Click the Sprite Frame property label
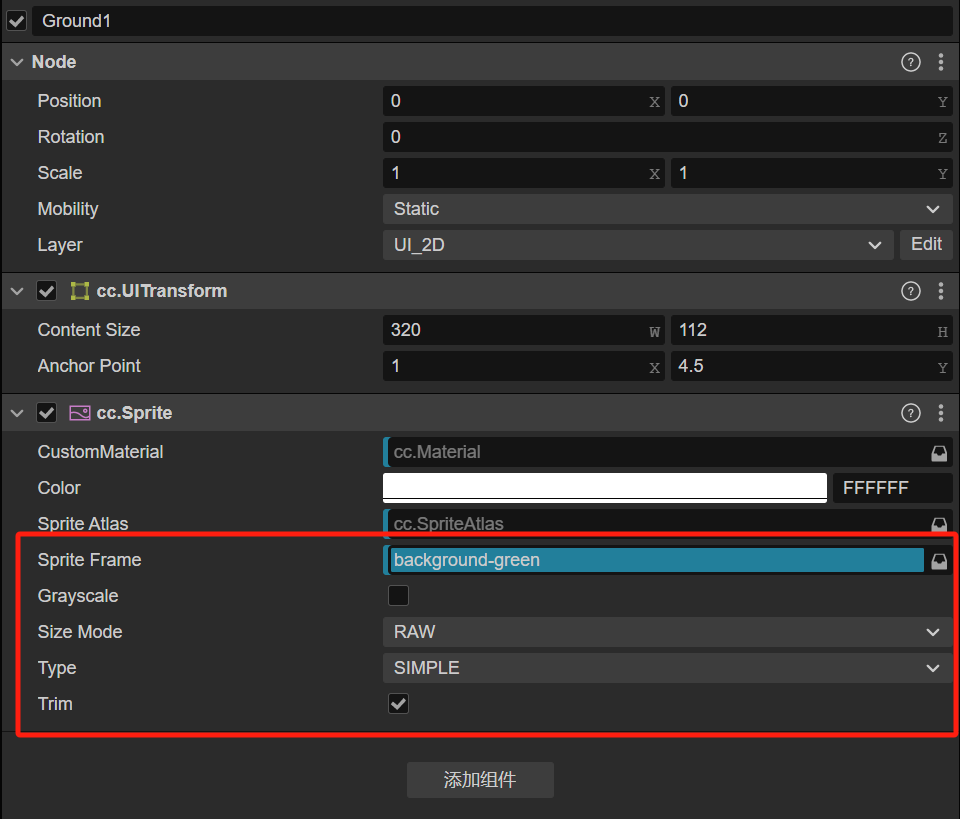Viewport: 960px width, 819px height. [x=89, y=560]
